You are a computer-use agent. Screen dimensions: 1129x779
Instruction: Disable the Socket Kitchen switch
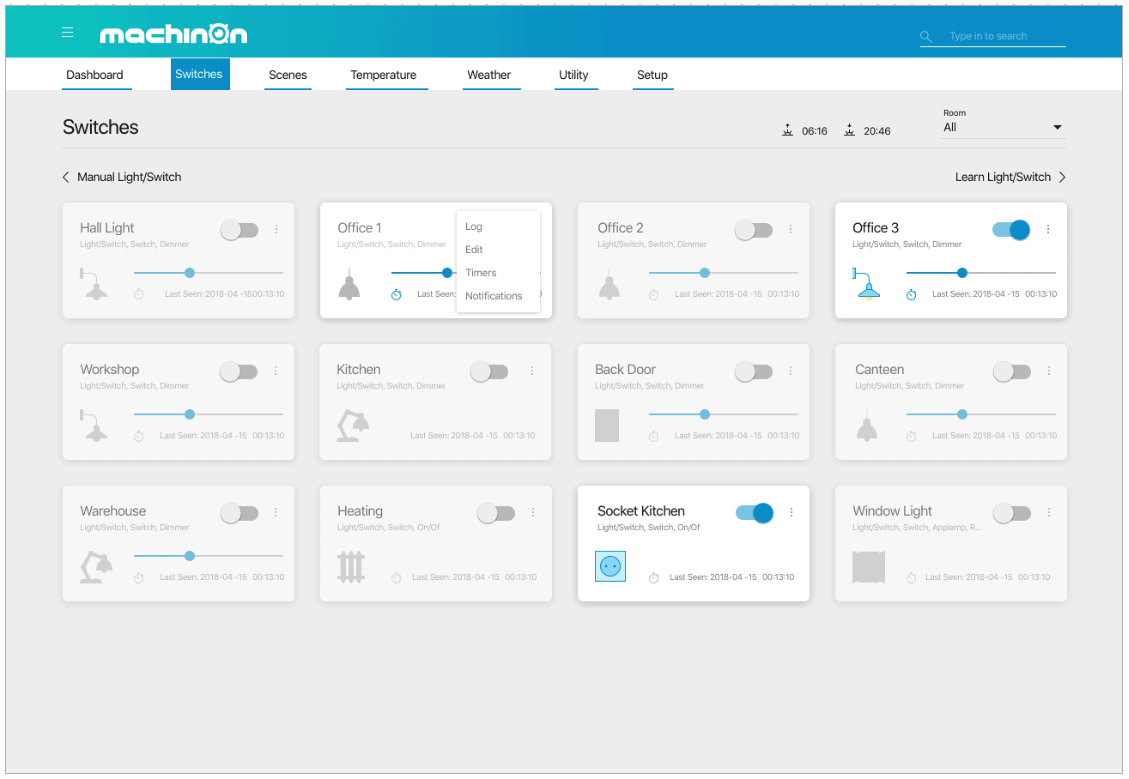(755, 512)
